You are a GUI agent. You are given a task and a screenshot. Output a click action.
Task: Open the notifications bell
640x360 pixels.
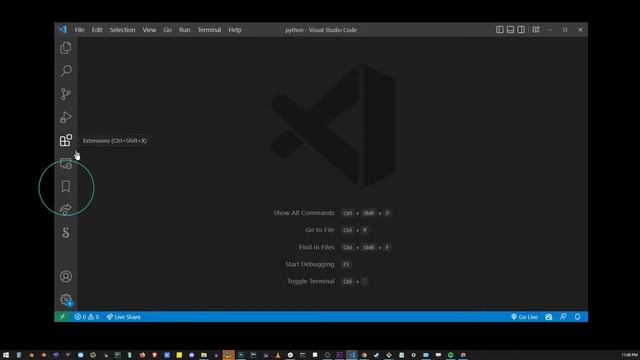[x=578, y=317]
